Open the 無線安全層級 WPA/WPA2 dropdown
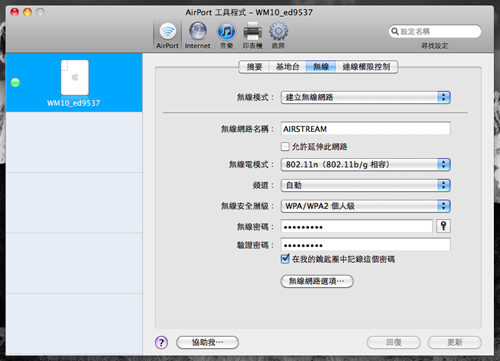The image size is (500, 361). [x=366, y=206]
